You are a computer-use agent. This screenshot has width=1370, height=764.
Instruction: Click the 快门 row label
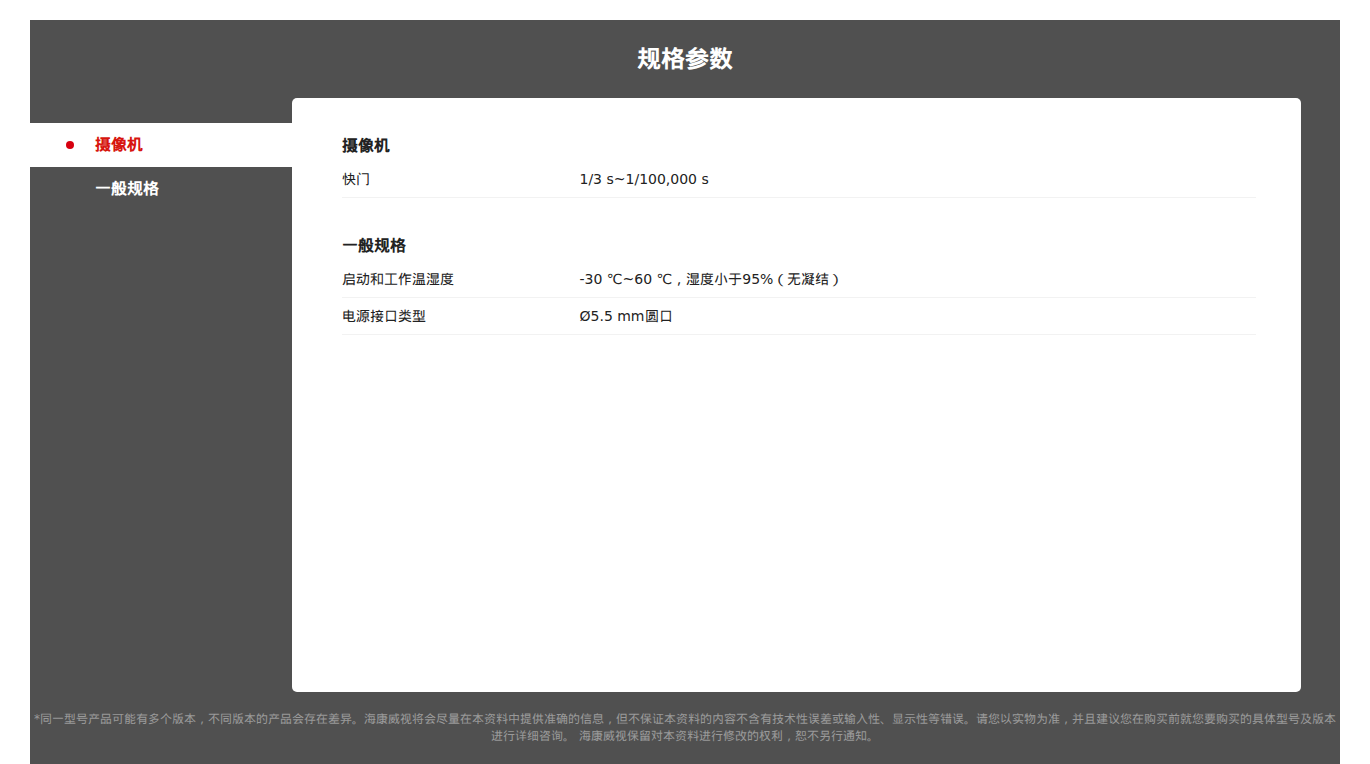click(356, 180)
